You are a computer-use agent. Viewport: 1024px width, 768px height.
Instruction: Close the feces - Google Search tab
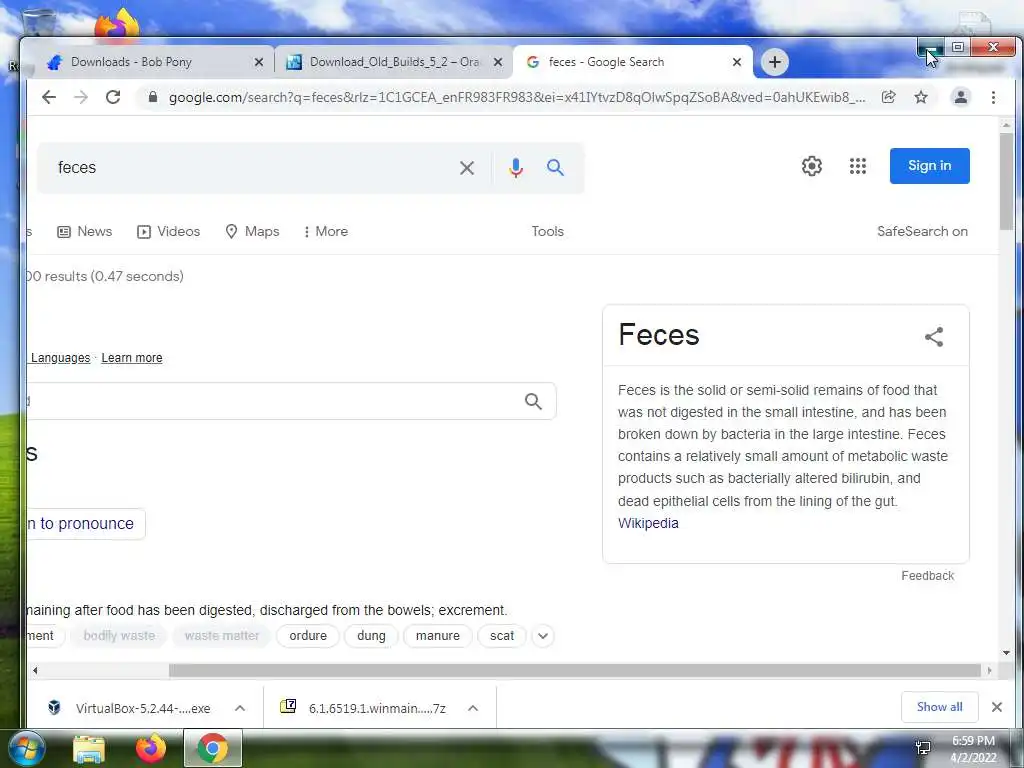(737, 62)
